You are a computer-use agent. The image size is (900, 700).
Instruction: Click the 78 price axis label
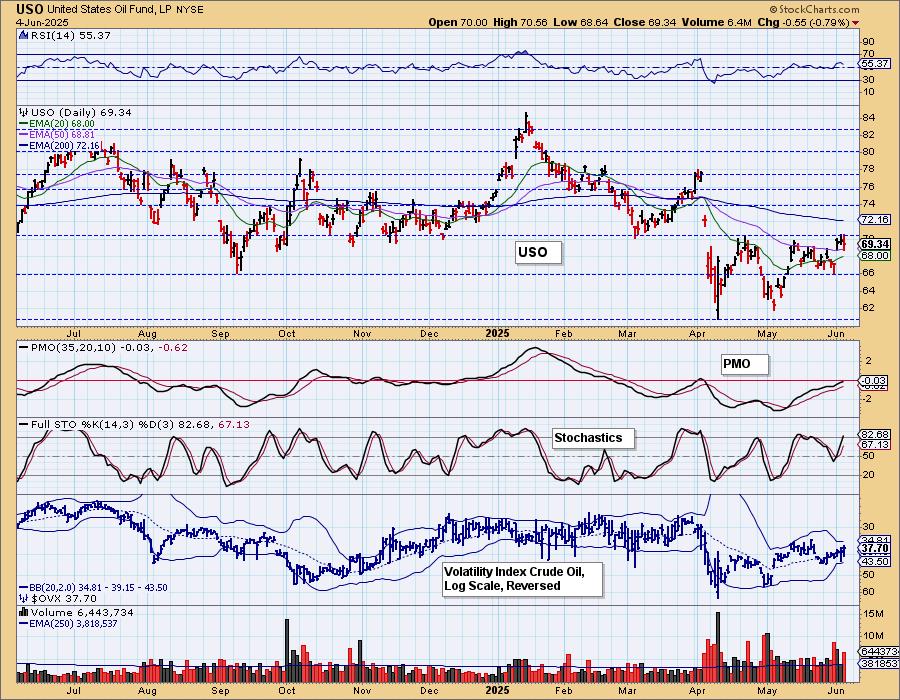868,169
